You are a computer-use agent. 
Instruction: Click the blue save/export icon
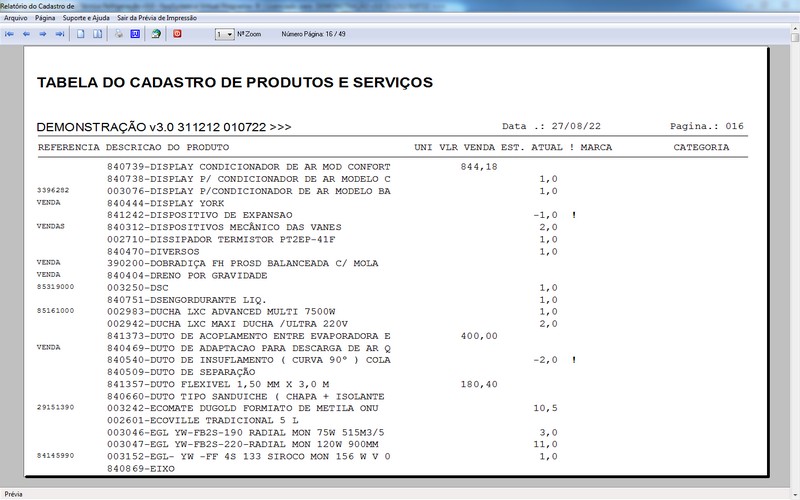(135, 34)
